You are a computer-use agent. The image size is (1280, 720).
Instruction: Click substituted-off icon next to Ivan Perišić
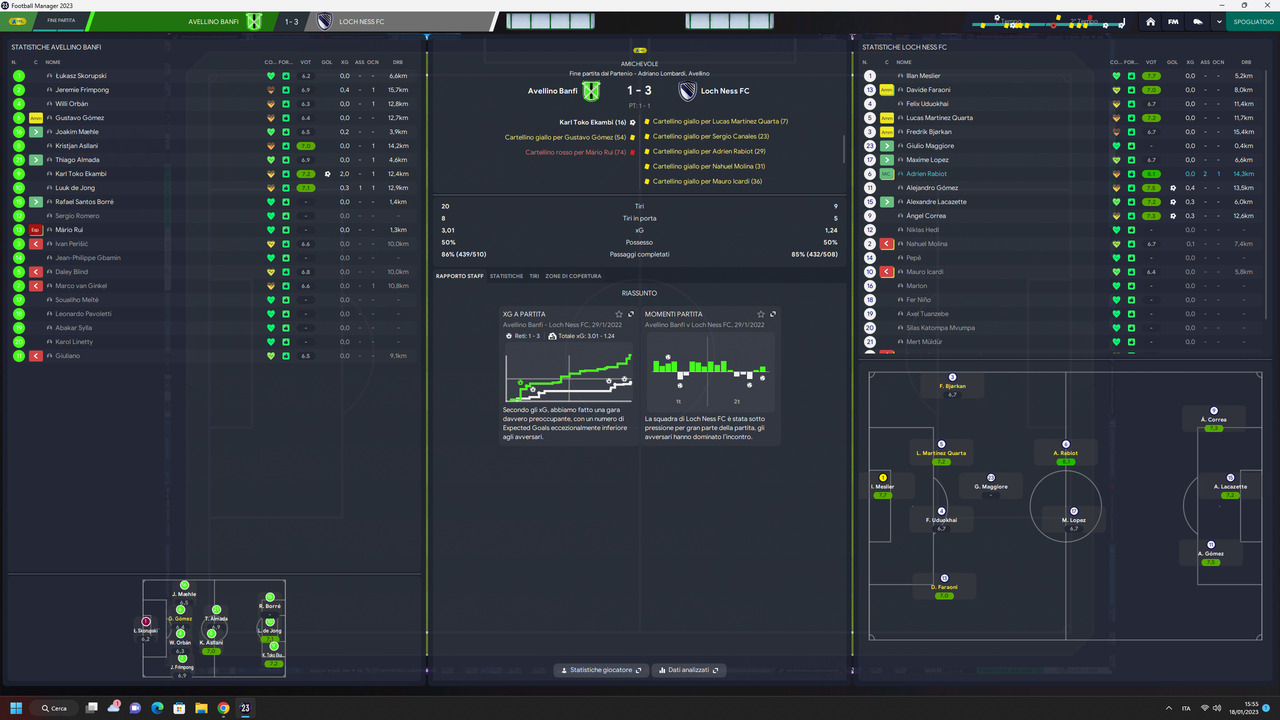pos(36,244)
